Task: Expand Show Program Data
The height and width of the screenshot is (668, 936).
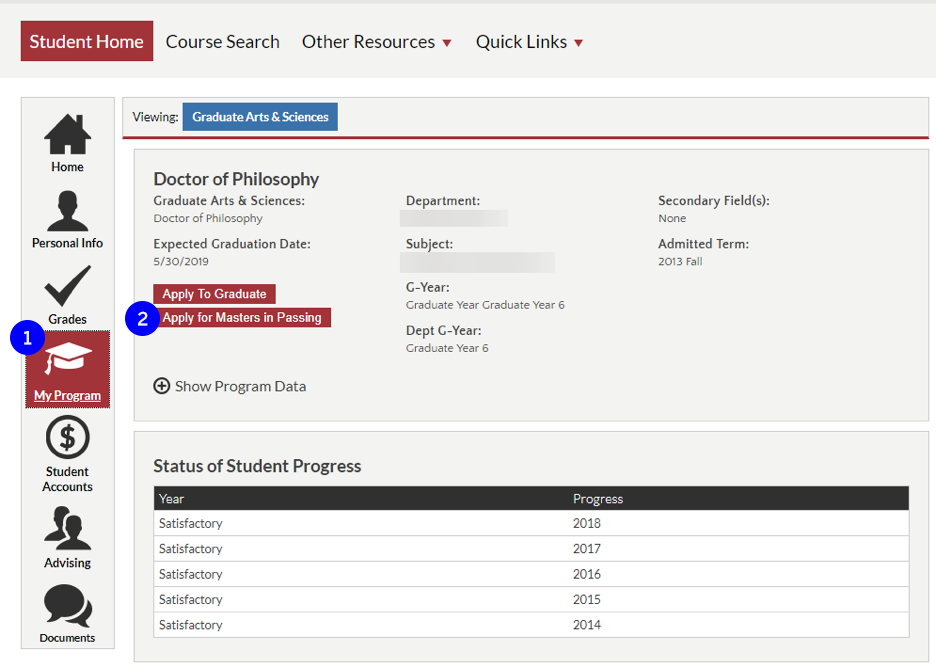Action: tap(230, 386)
